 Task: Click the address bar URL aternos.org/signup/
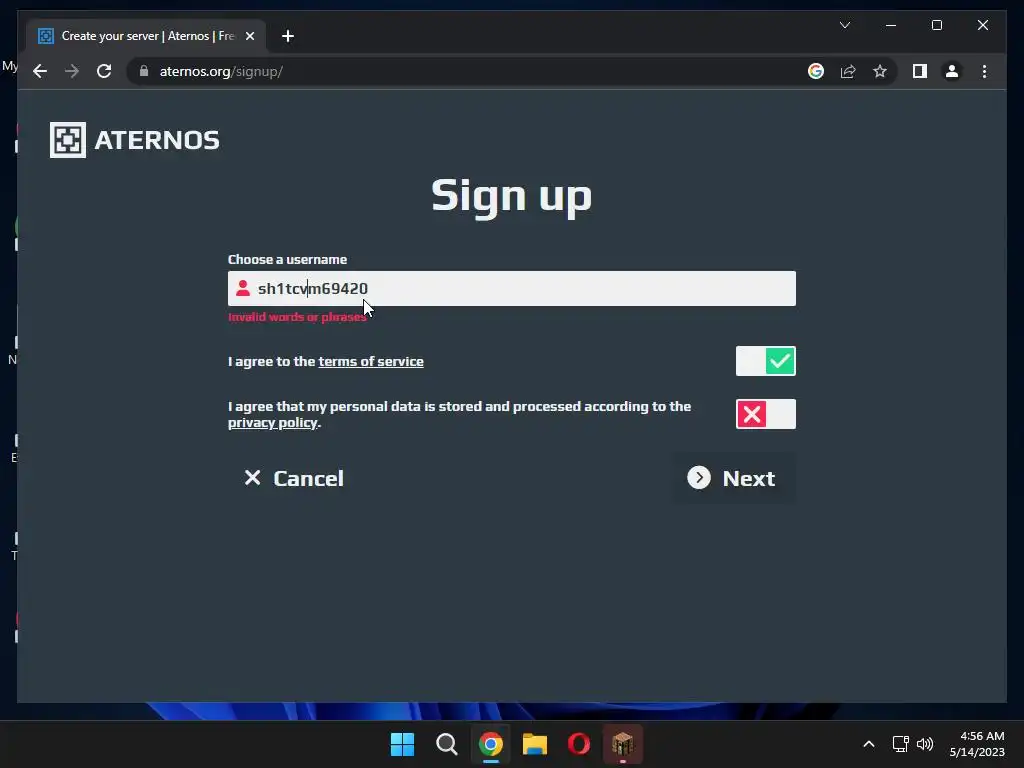221,71
